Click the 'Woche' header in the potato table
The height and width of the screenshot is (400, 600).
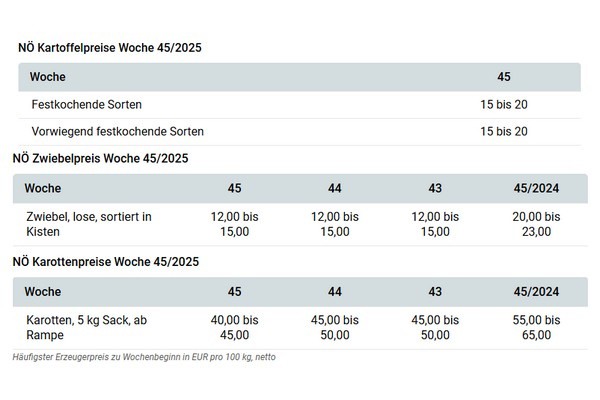click(x=48, y=77)
